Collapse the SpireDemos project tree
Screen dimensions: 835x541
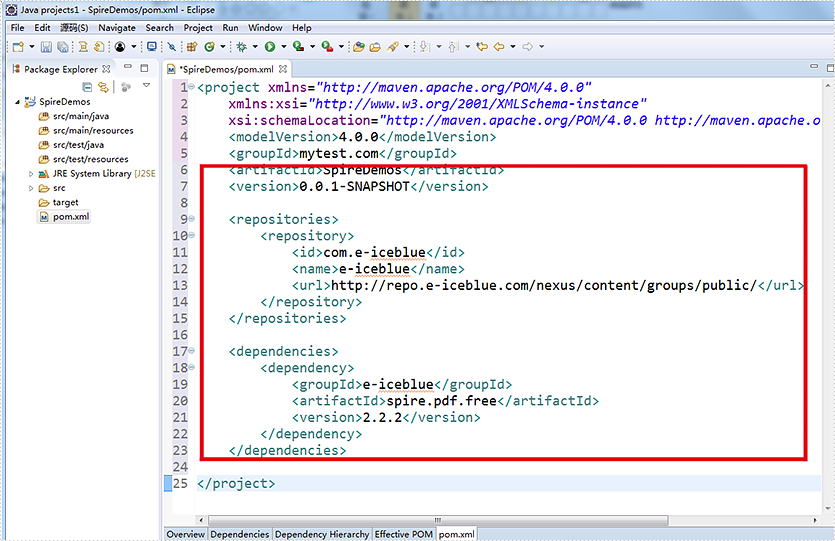[17, 102]
